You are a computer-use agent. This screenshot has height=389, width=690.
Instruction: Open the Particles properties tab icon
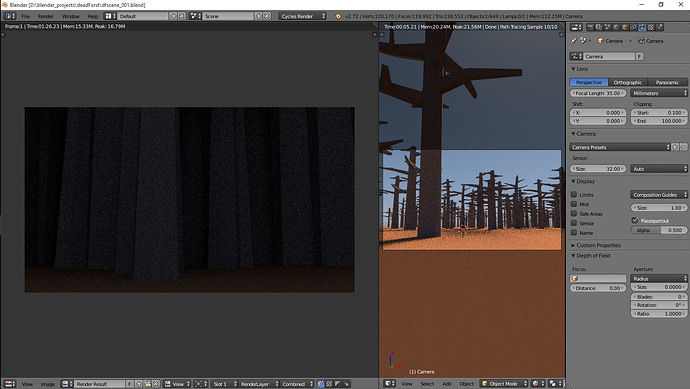pos(660,27)
